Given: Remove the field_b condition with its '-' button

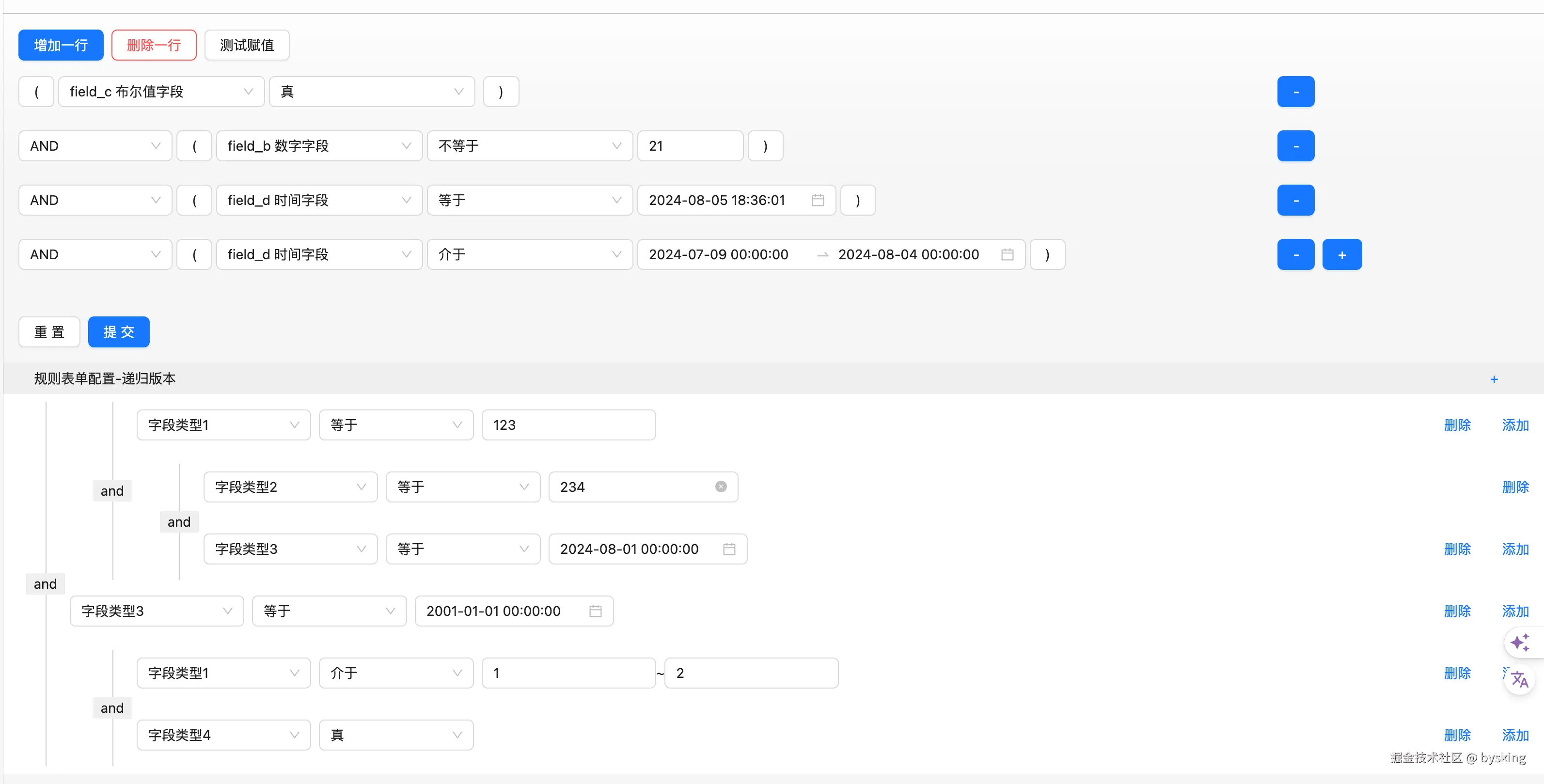Looking at the screenshot, I should tap(1295, 146).
